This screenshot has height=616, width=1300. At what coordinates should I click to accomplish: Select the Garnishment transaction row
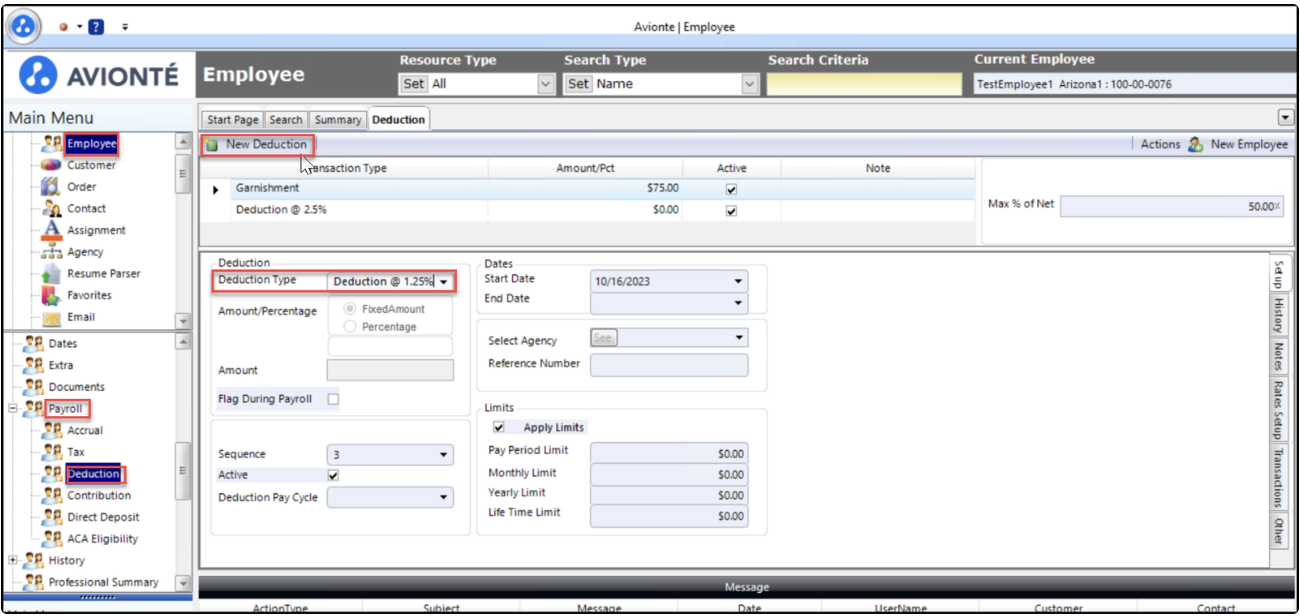(x=589, y=189)
